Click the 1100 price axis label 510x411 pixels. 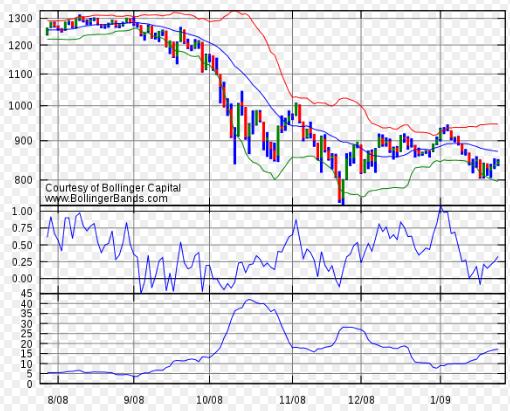[x=21, y=74]
